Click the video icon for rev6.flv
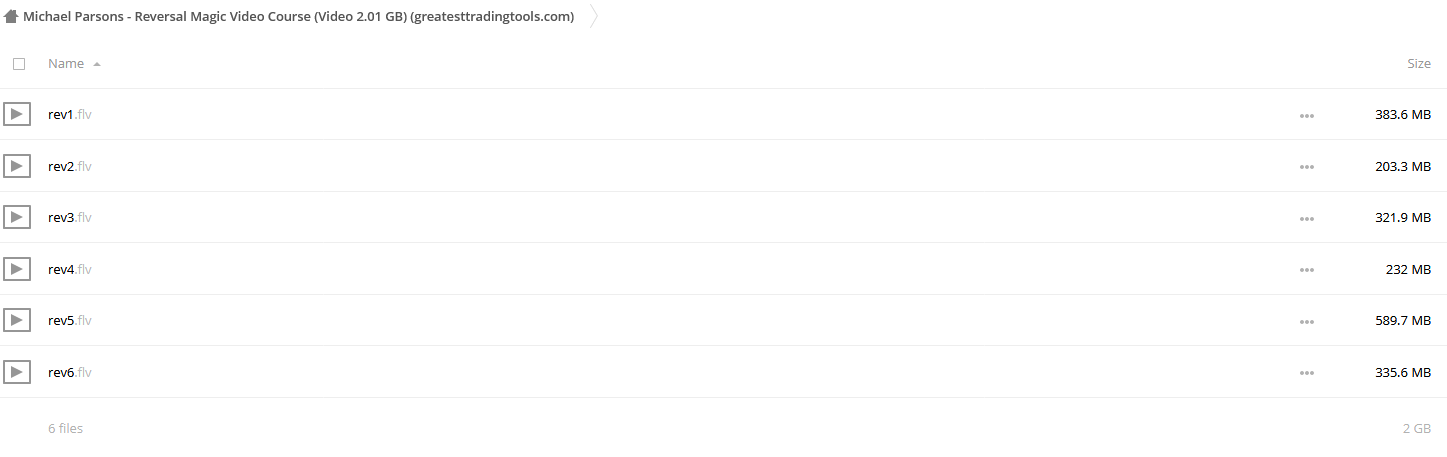 pyautogui.click(x=16, y=372)
